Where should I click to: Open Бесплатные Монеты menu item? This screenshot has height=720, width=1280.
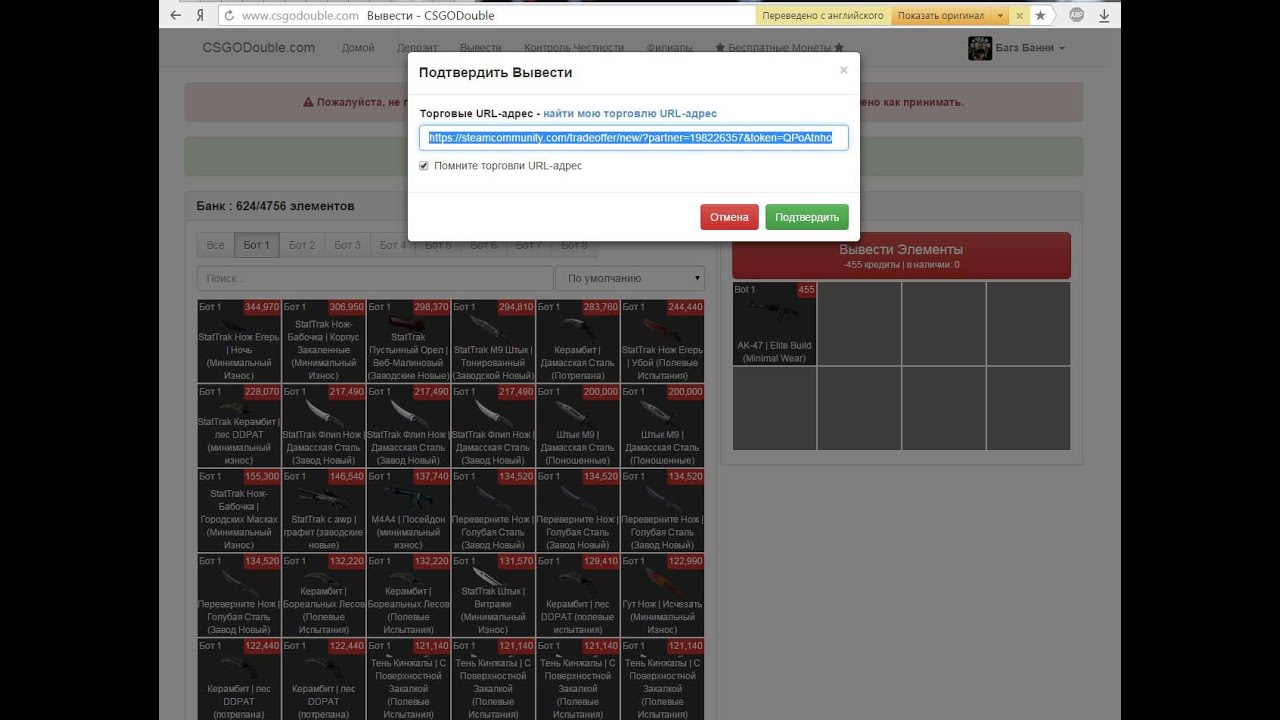tap(779, 48)
